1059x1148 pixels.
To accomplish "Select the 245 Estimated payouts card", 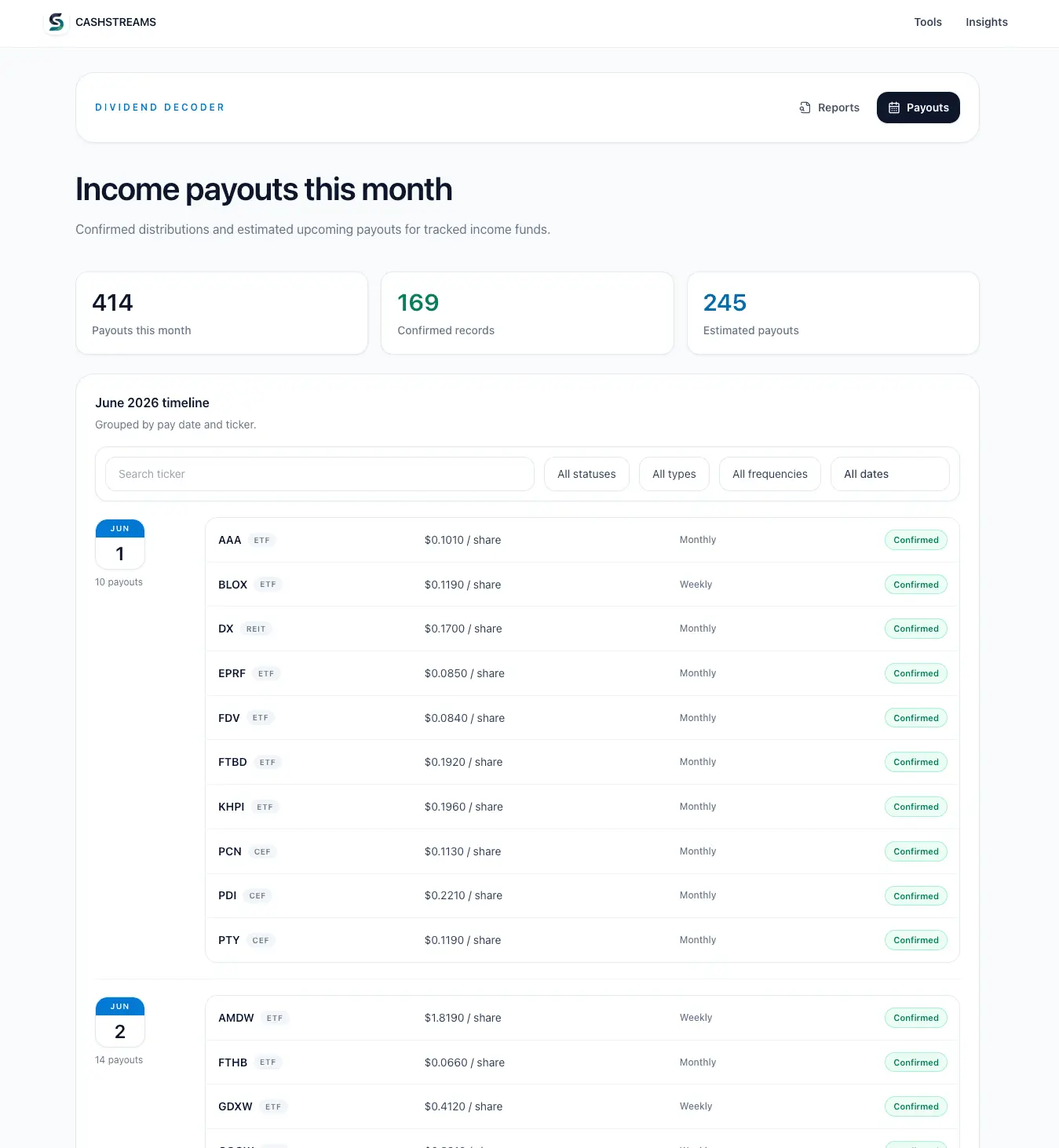I will 833,313.
